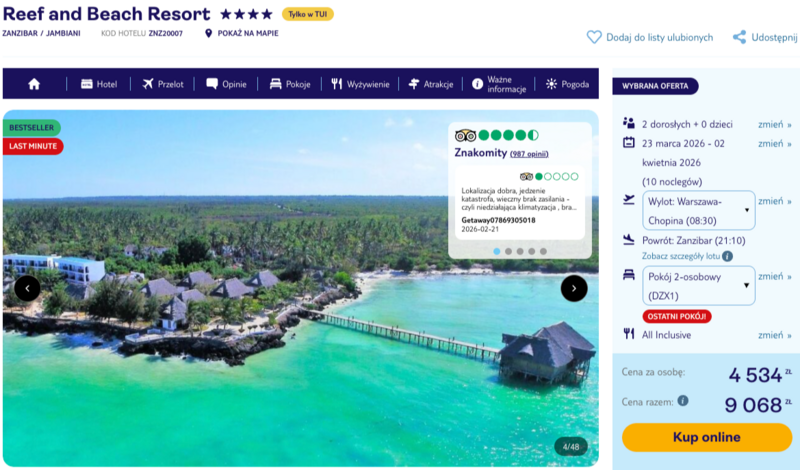Click the share icon next to Udostępnij
The width and height of the screenshot is (800, 470).
pyautogui.click(x=740, y=37)
